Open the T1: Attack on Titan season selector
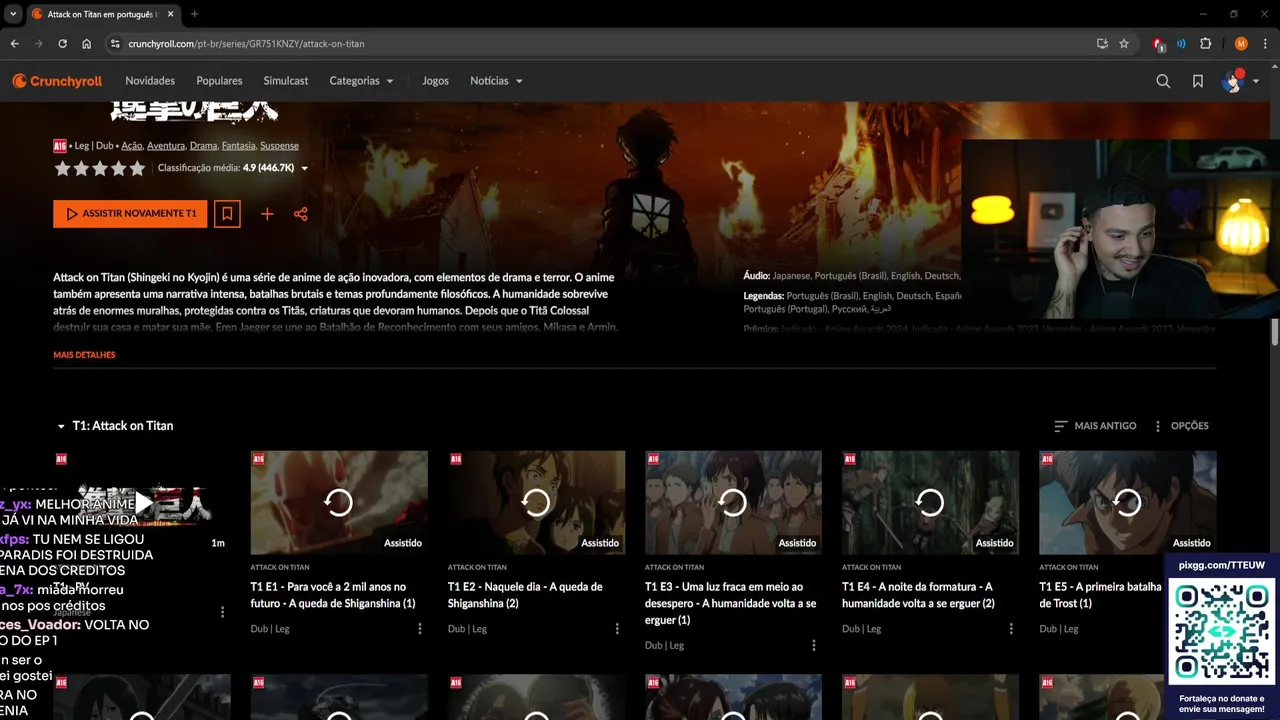 click(115, 426)
